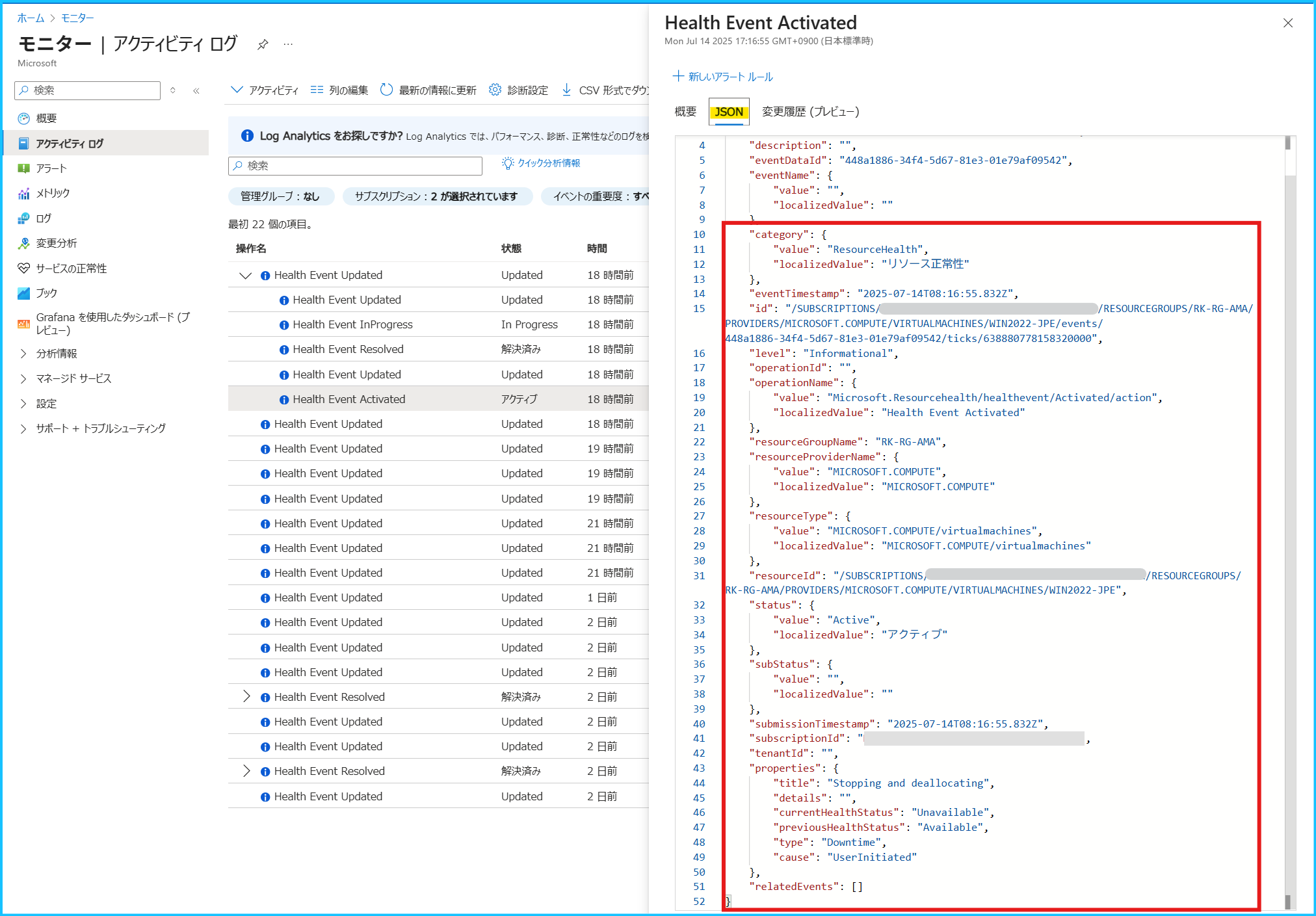
Task: Click info icon of Health Event InProgress row
Action: point(284,325)
